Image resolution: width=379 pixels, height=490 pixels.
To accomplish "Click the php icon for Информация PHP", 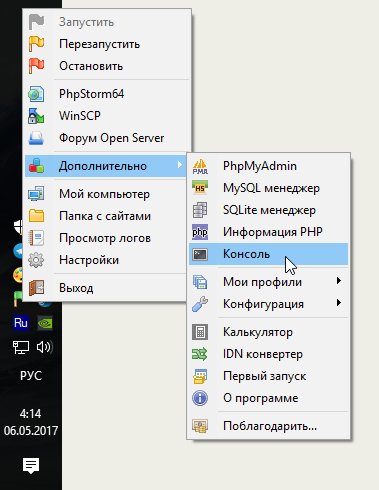I will [x=200, y=232].
